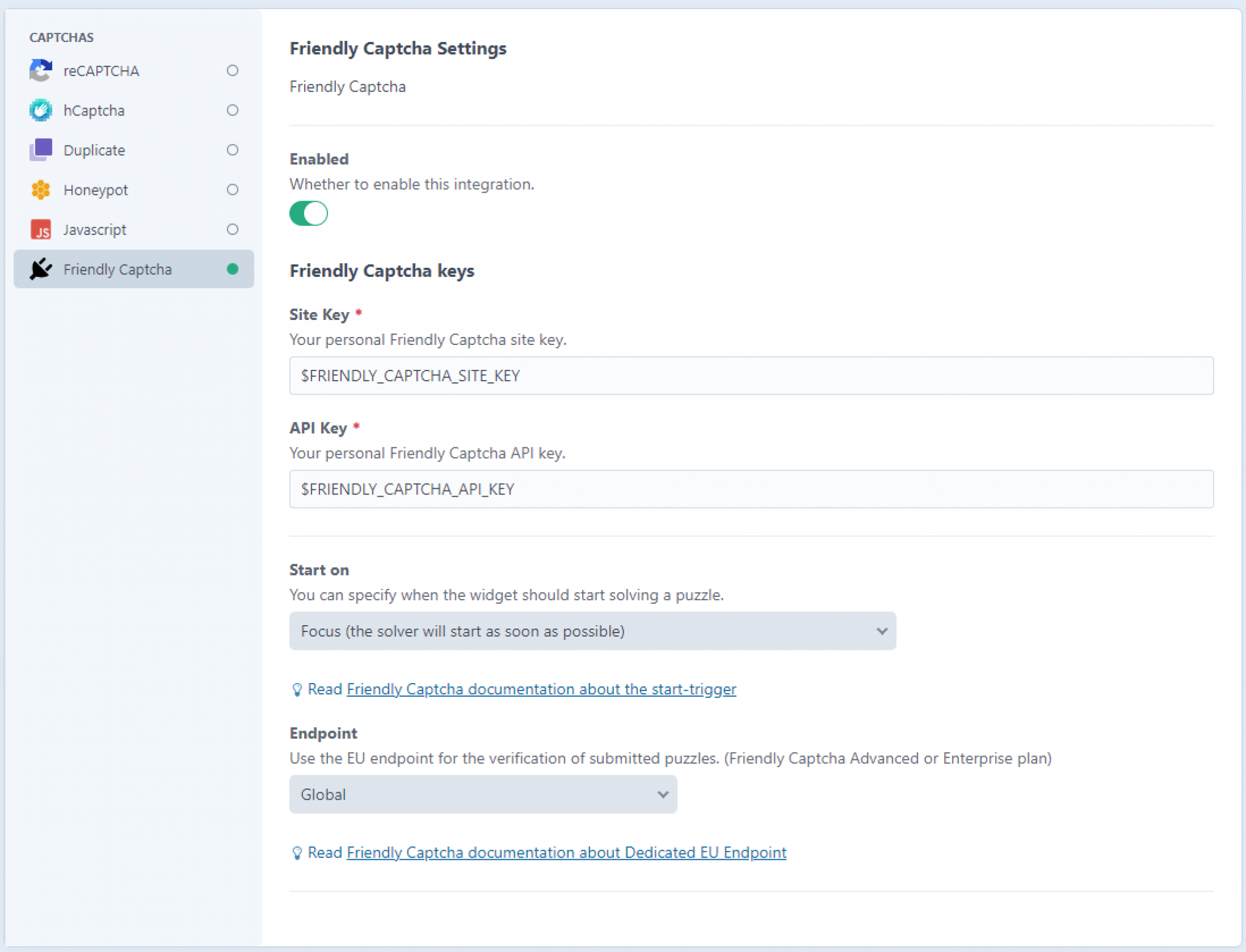Click the Friendly Captcha Settings heading

[x=398, y=49]
